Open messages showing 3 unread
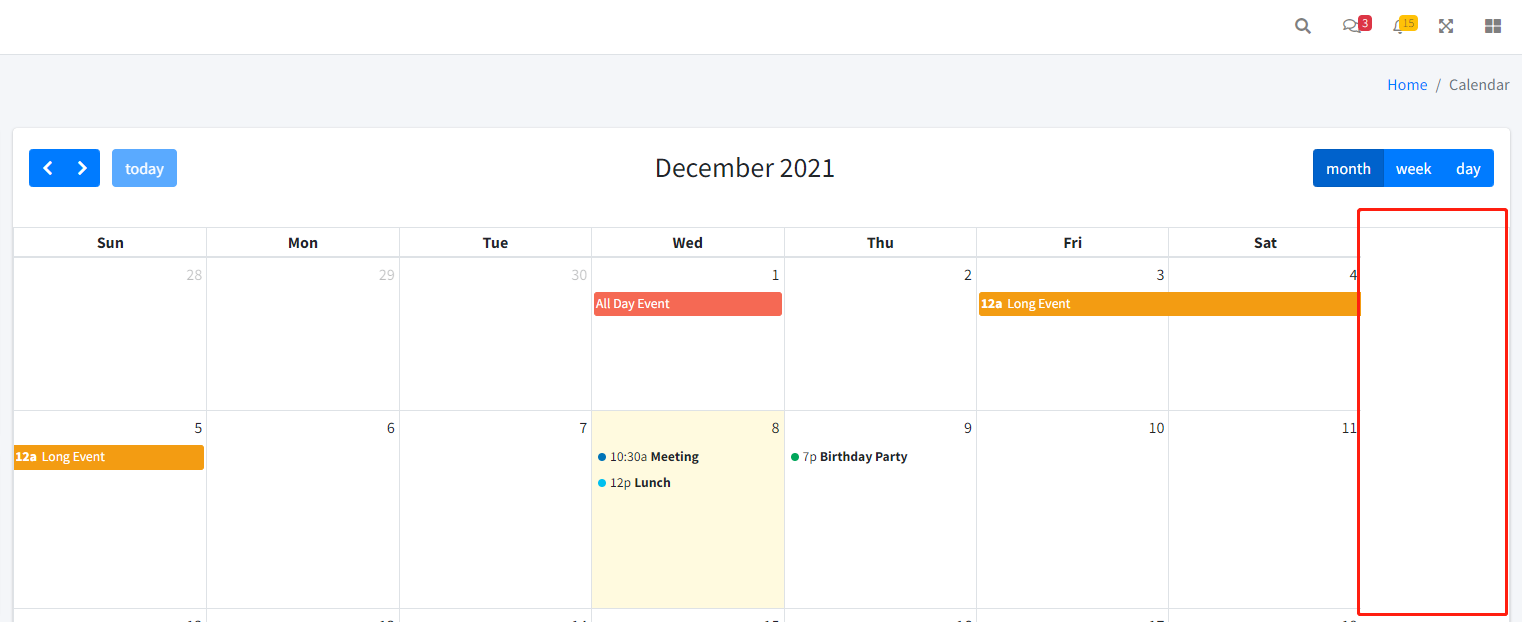Screen dimensions: 1522x622 click(x=1350, y=26)
